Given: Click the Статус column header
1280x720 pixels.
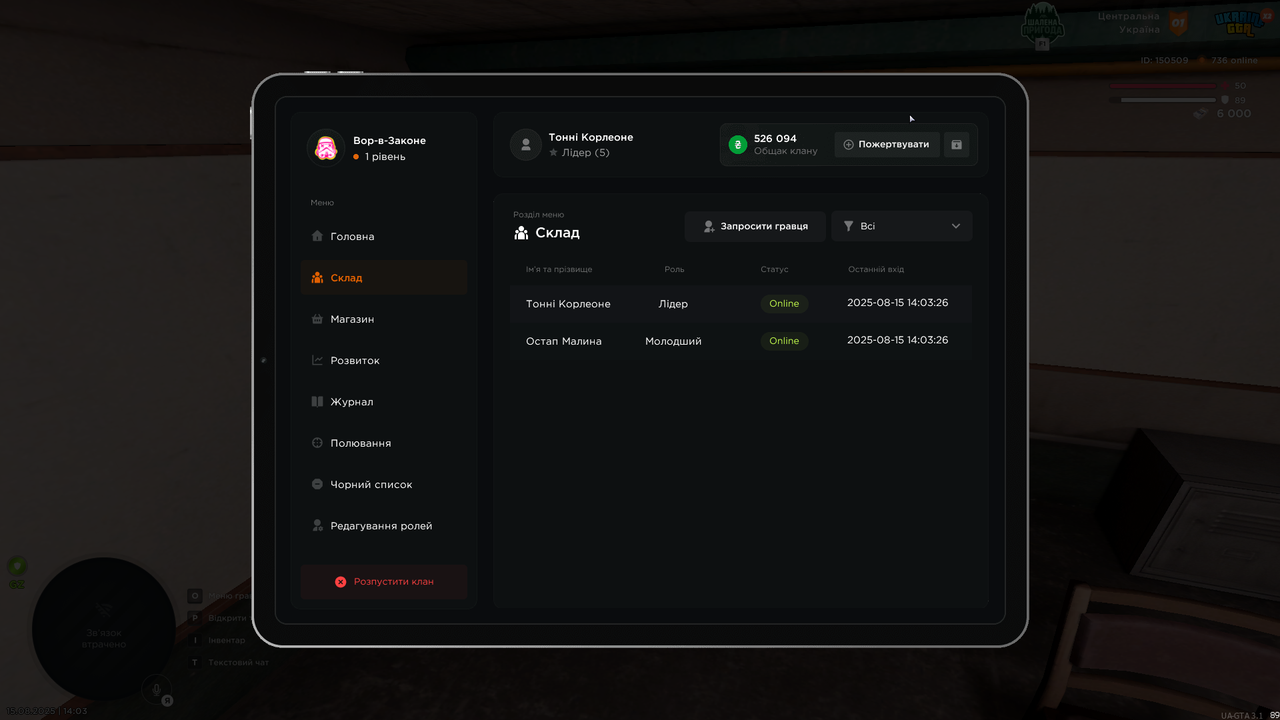Looking at the screenshot, I should click(x=774, y=270).
